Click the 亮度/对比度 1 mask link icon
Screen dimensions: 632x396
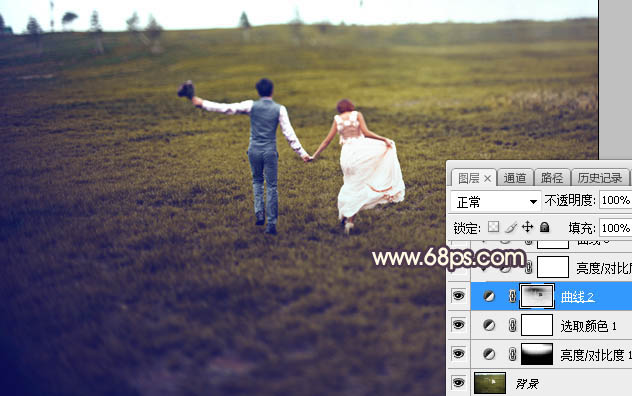[x=512, y=354]
